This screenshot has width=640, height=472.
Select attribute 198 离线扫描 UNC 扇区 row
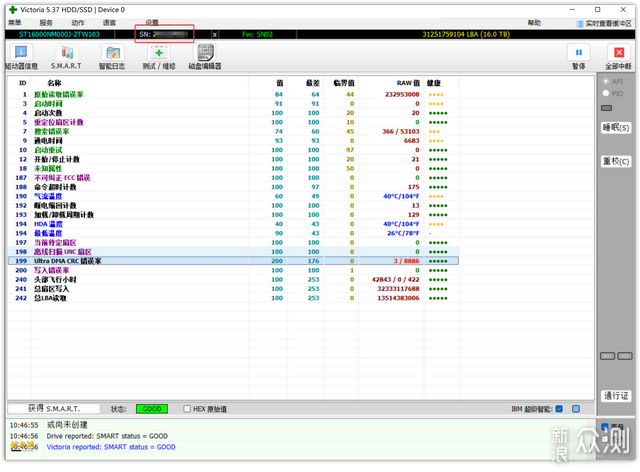pos(233,252)
